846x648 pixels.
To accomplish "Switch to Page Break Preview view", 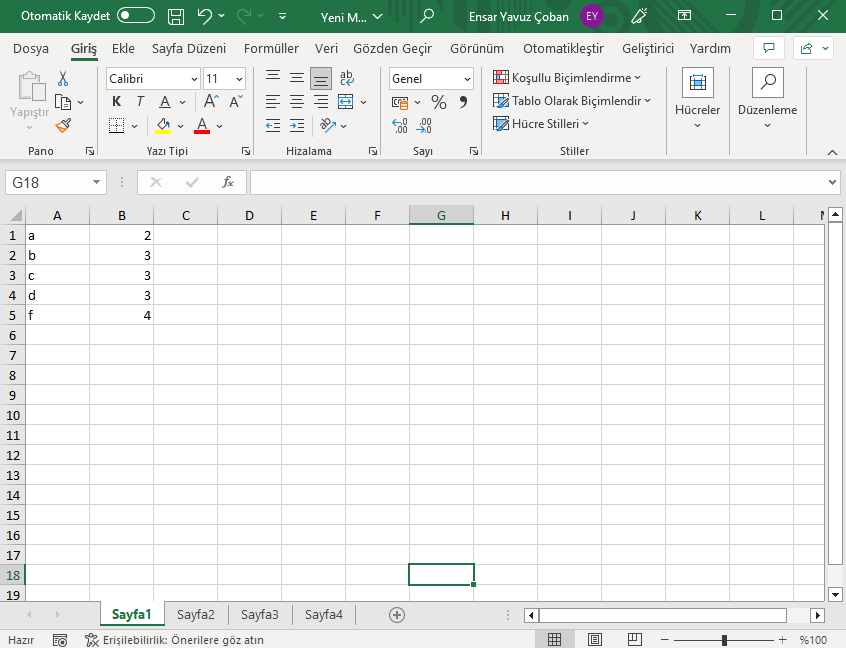I will [x=635, y=640].
